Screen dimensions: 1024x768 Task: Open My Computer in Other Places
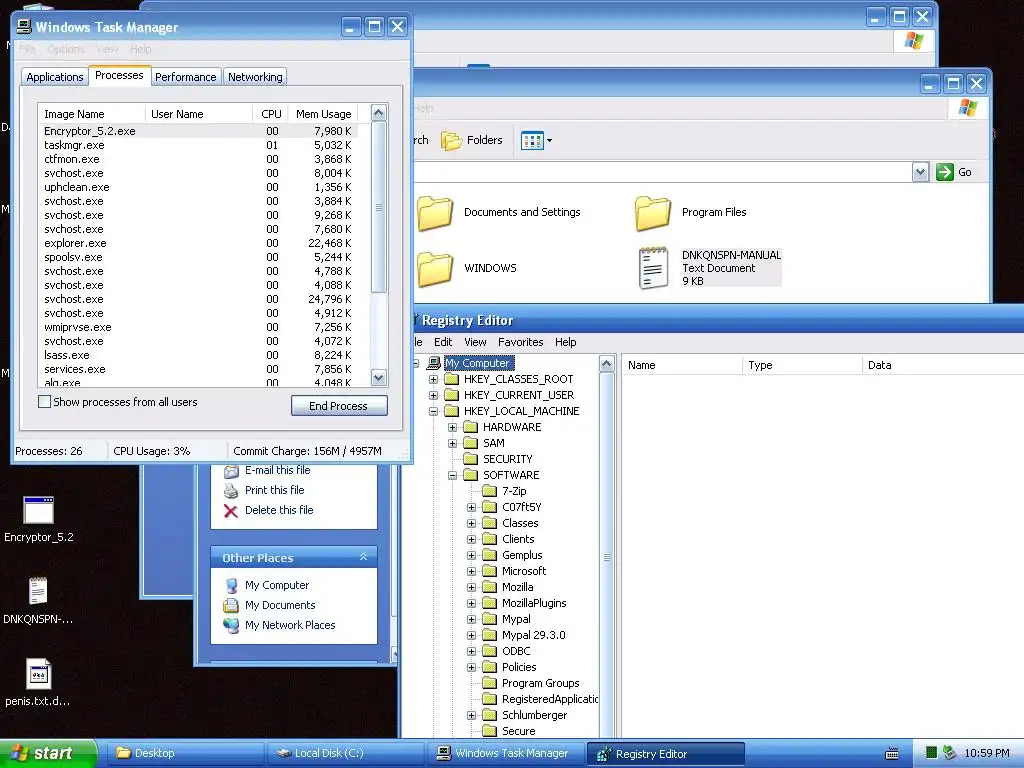tap(266, 585)
